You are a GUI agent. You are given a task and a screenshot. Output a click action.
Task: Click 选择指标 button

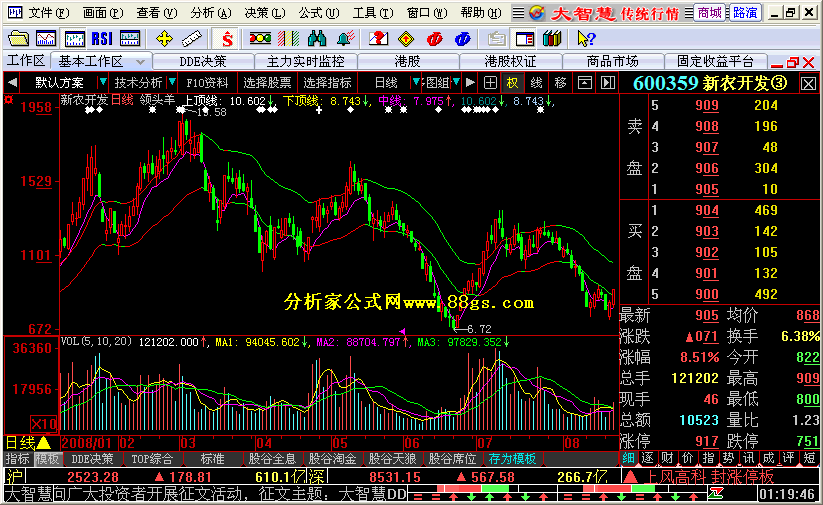pyautogui.click(x=328, y=82)
